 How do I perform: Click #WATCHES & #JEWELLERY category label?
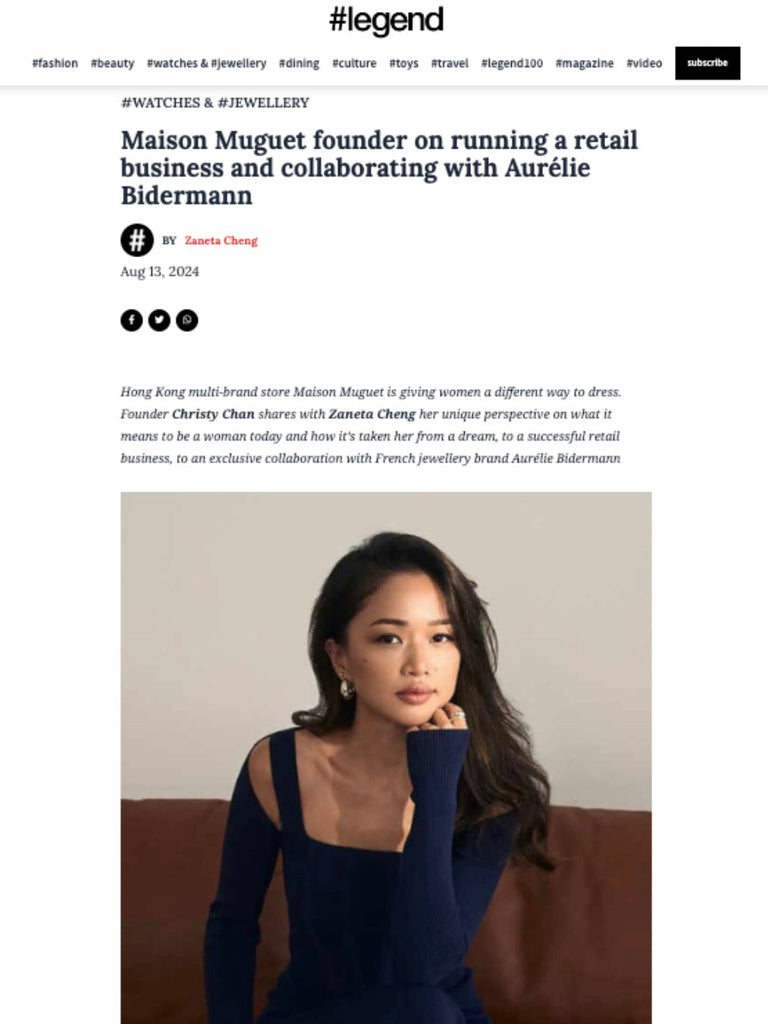pos(215,103)
